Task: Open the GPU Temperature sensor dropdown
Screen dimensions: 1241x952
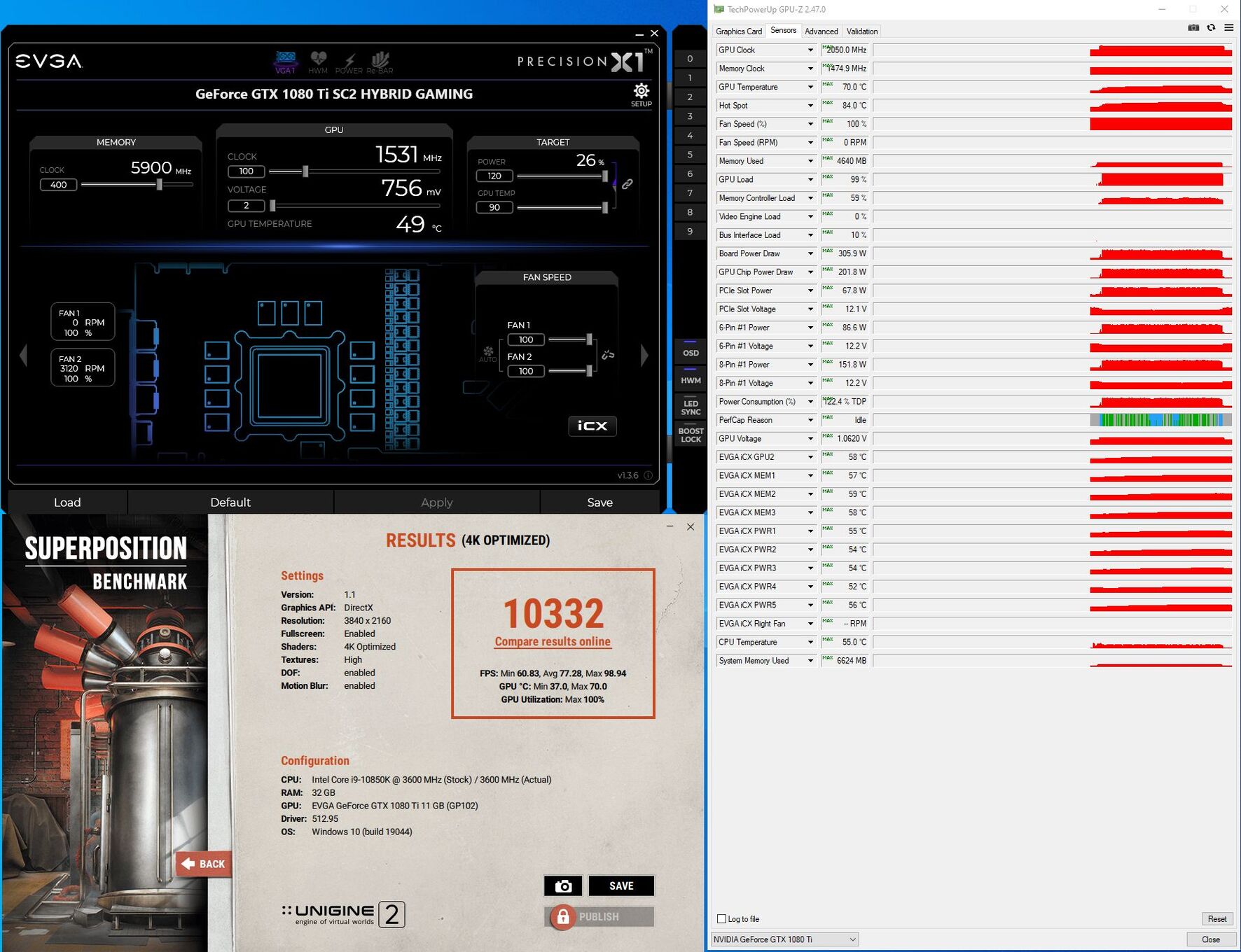Action: [x=810, y=87]
